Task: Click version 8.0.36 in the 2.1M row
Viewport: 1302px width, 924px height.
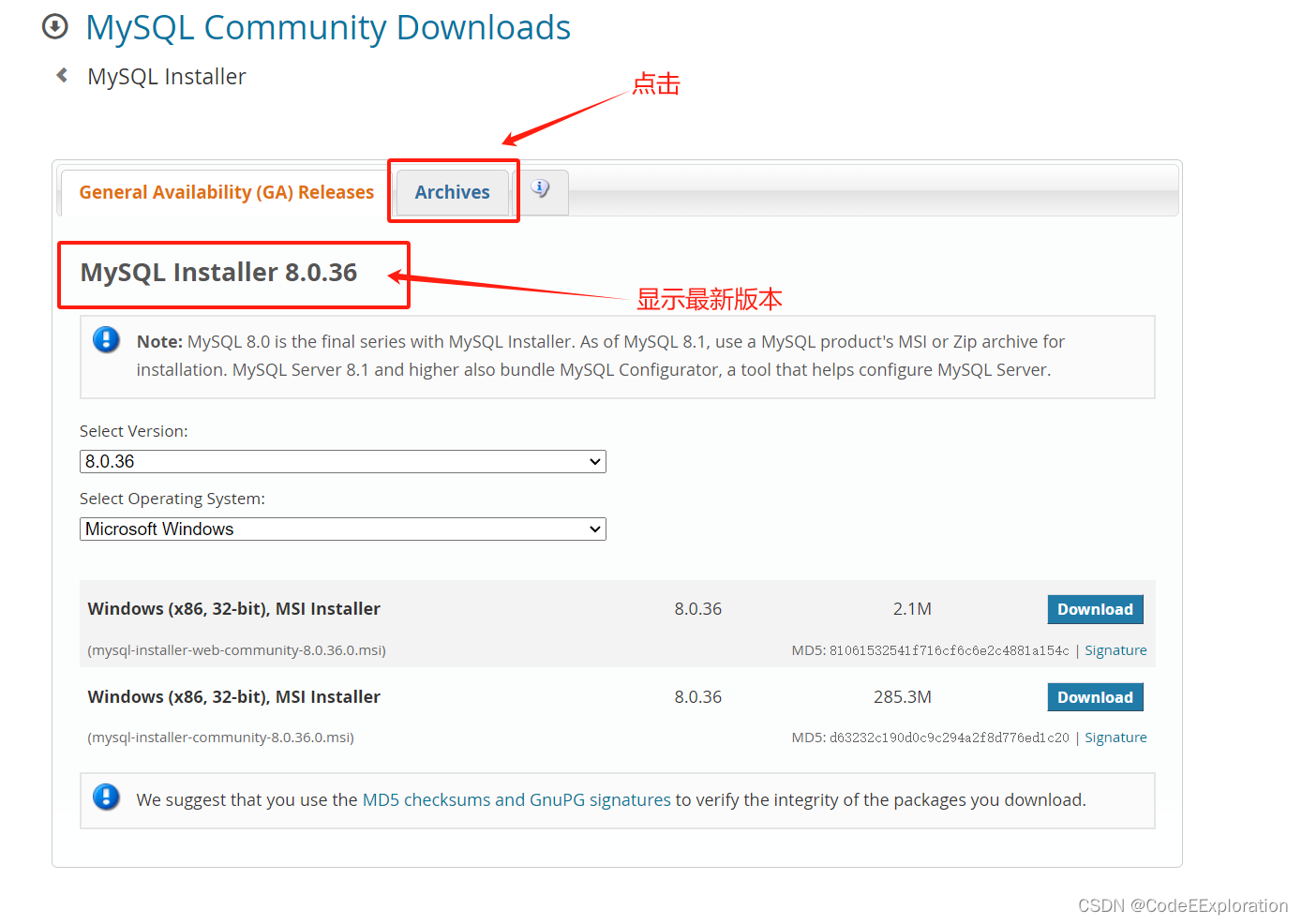Action: click(x=698, y=609)
